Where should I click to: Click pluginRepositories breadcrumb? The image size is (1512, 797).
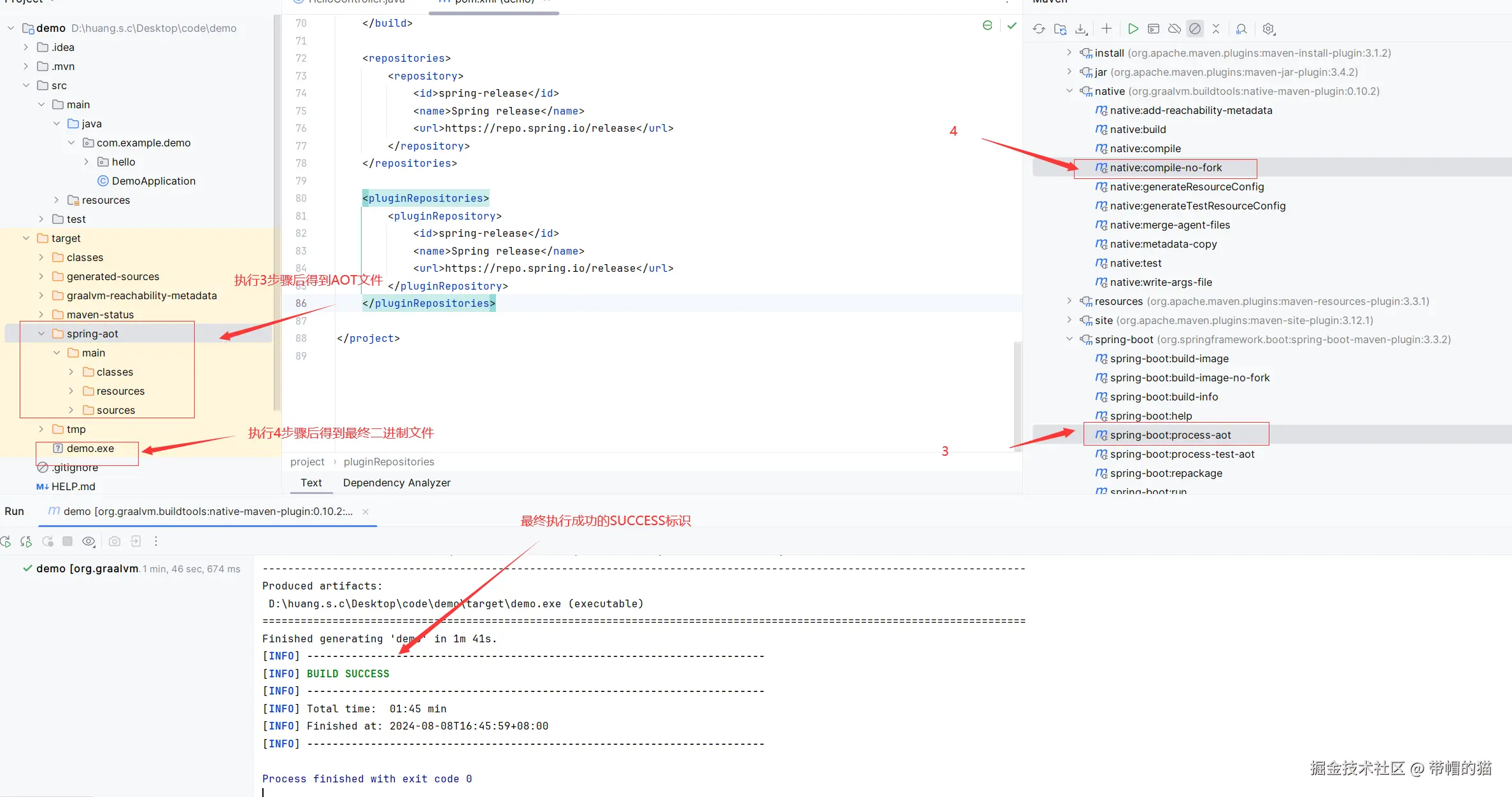point(388,462)
